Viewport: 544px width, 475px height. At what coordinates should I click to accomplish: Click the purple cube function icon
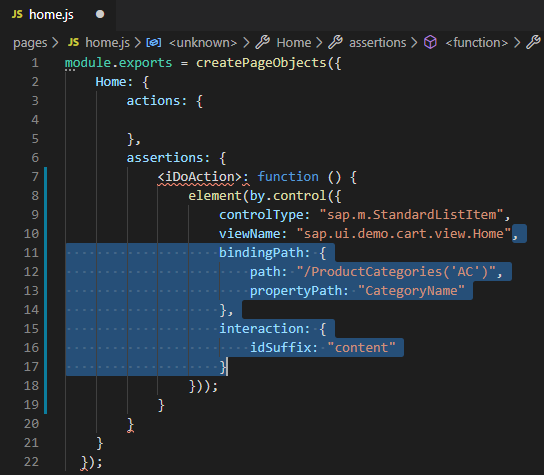(x=431, y=42)
